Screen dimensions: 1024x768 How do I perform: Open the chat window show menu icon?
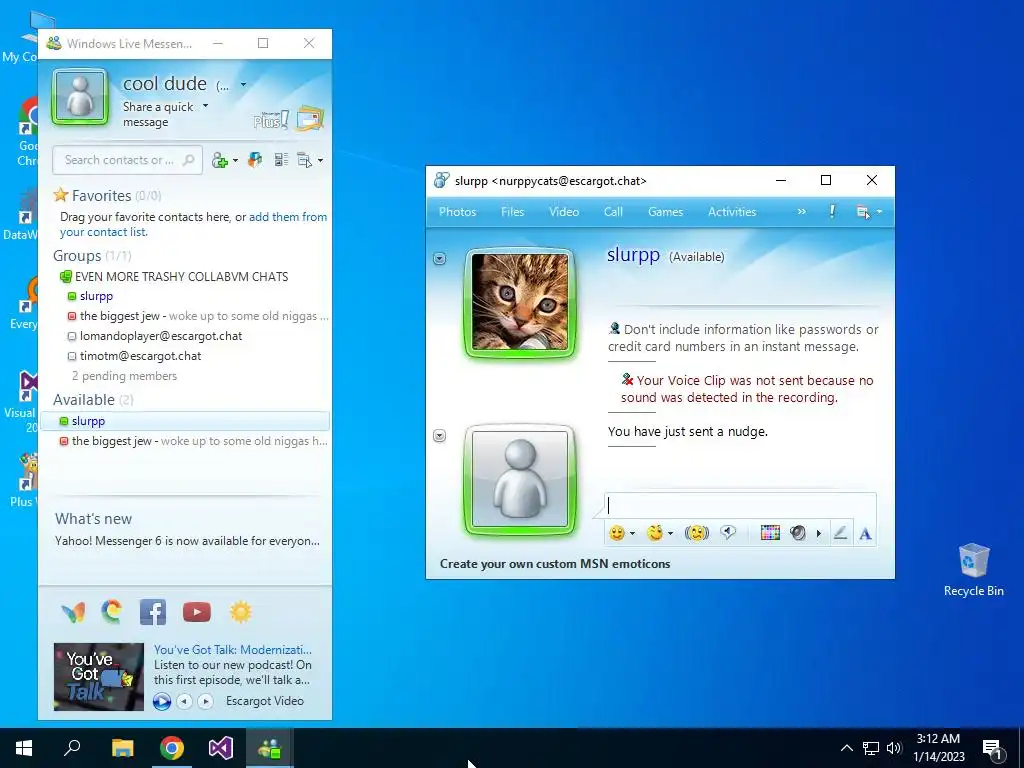click(x=863, y=212)
